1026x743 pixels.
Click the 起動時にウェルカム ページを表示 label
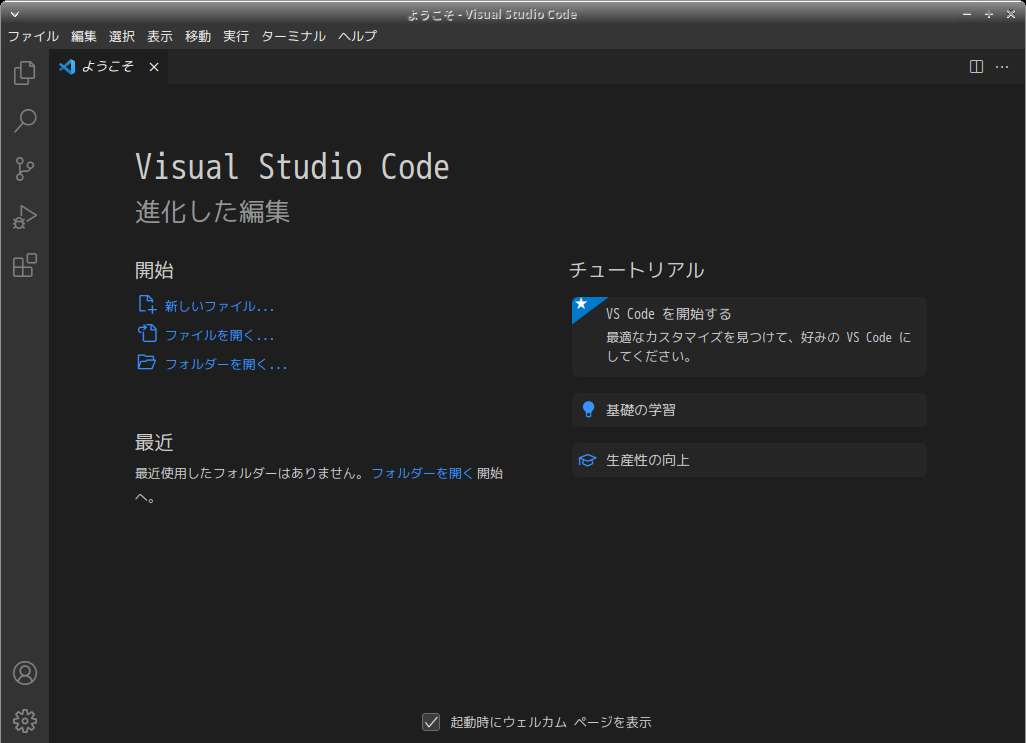click(x=551, y=722)
